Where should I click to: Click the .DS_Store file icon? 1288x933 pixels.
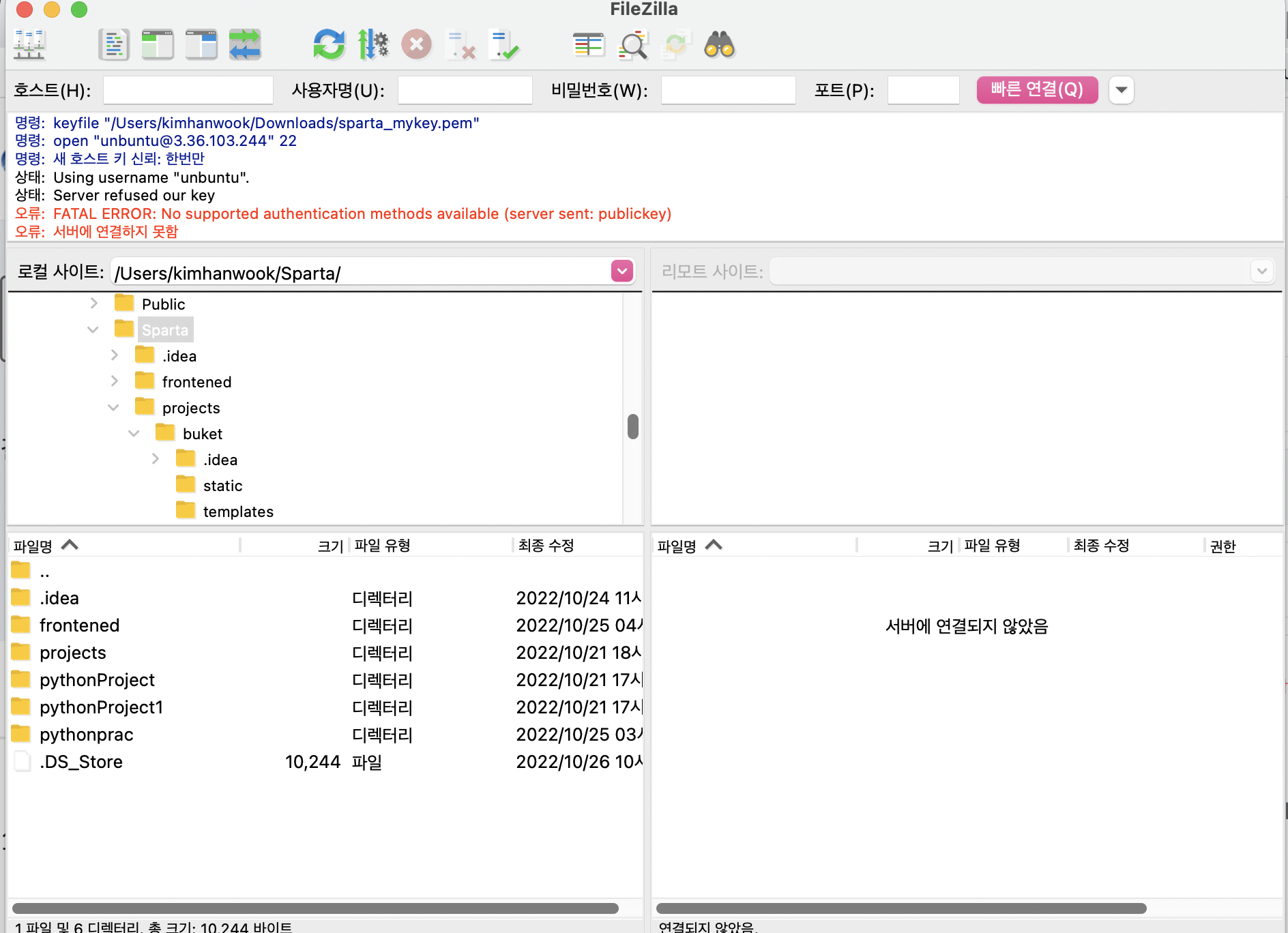(23, 761)
